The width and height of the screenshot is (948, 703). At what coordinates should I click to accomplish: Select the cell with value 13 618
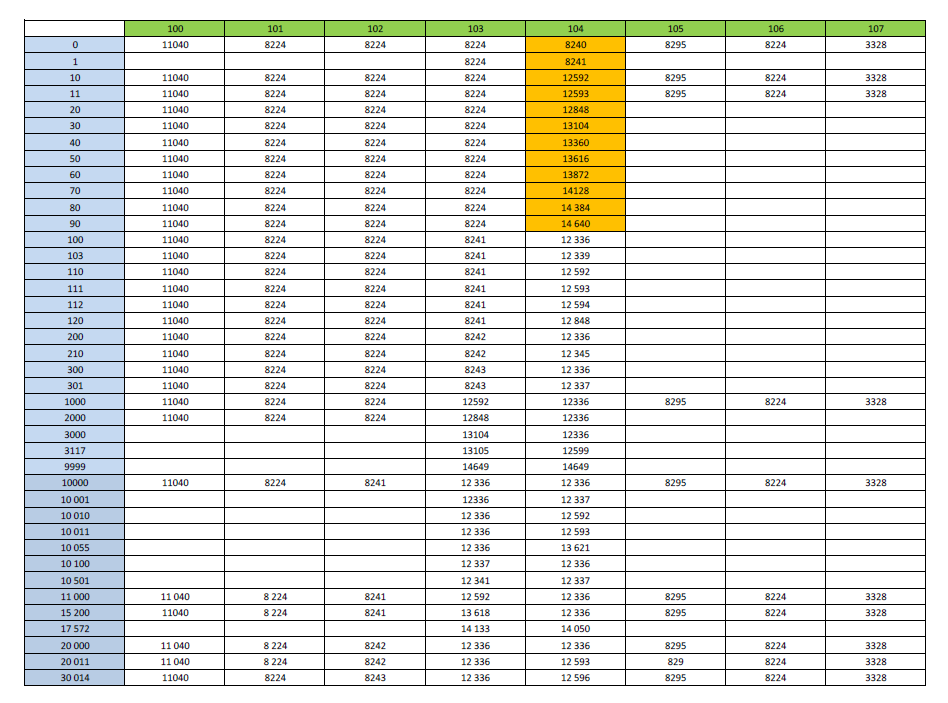pos(475,613)
